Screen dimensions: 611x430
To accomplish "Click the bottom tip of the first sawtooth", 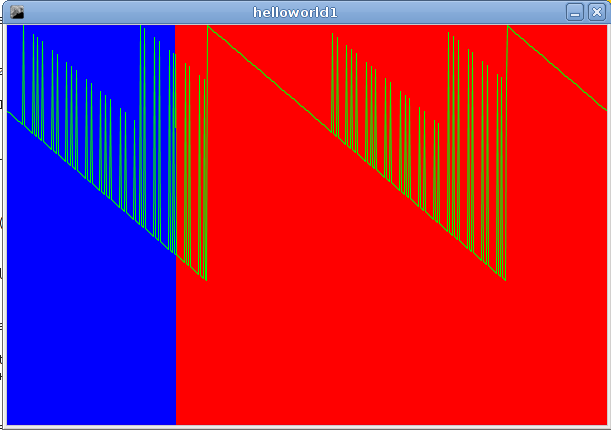I will (206, 280).
